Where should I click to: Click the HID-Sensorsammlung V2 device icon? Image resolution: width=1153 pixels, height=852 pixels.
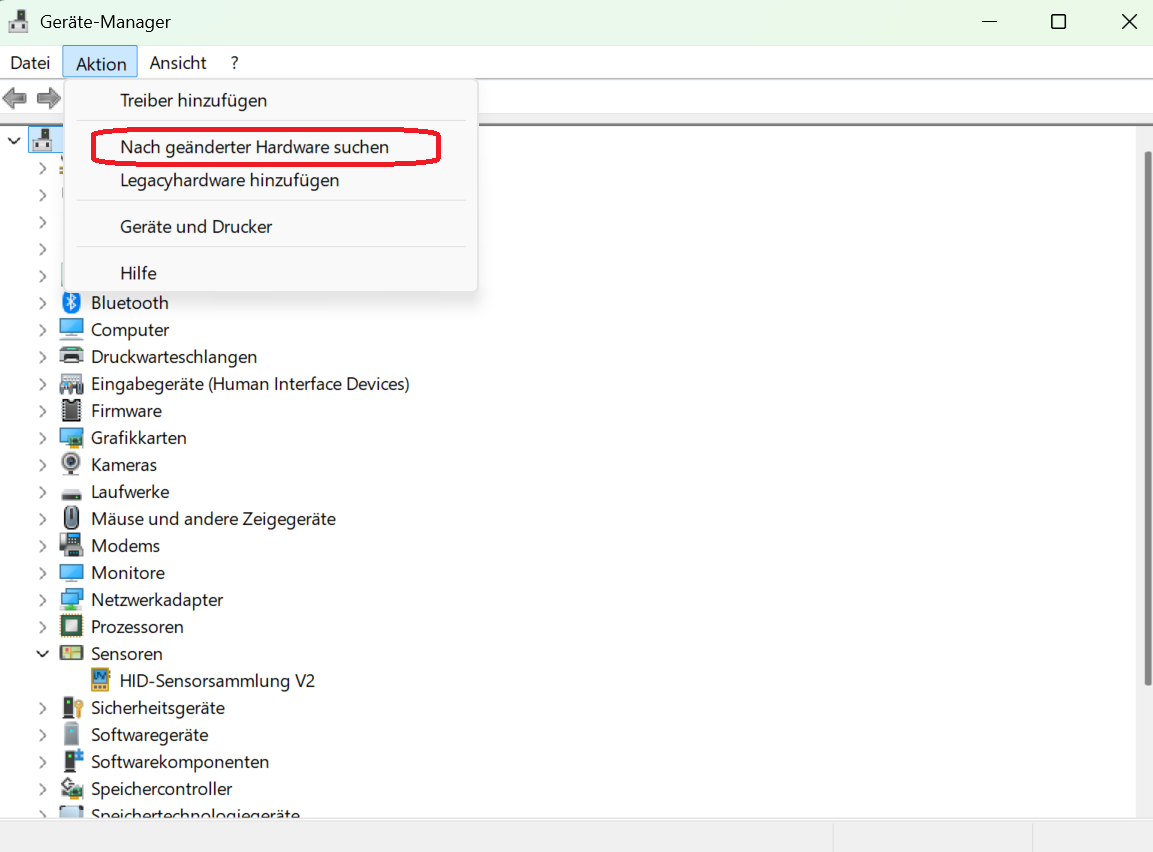(100, 680)
